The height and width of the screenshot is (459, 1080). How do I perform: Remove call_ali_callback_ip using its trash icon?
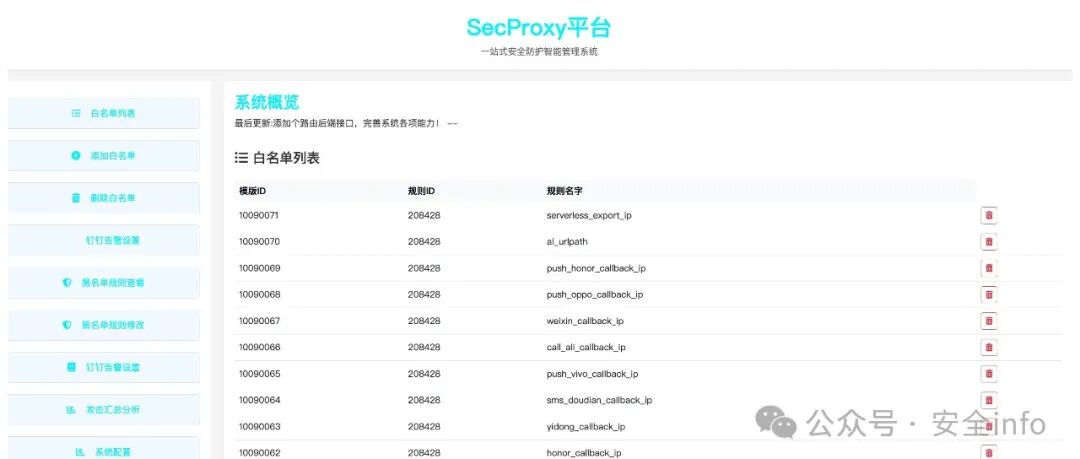coord(989,347)
